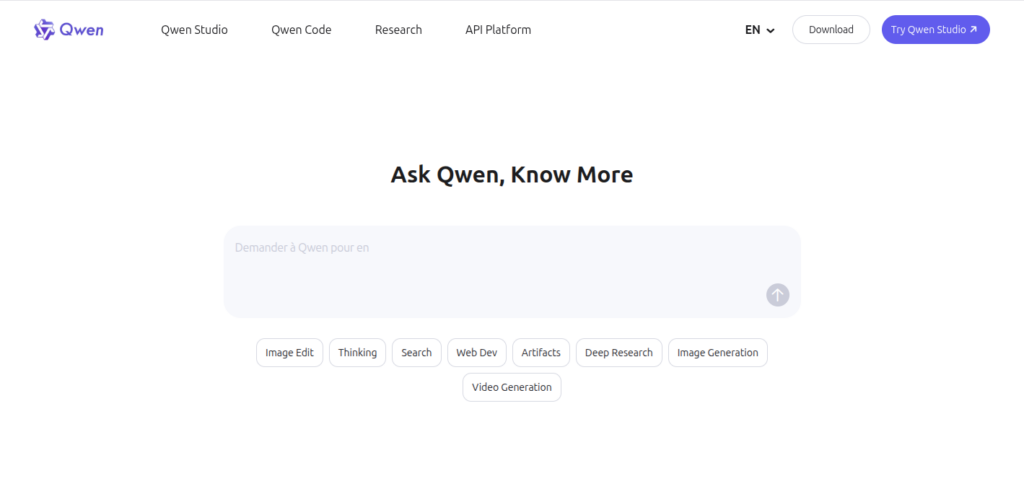Open the Research menu item
This screenshot has width=1024, height=481.
(x=398, y=30)
